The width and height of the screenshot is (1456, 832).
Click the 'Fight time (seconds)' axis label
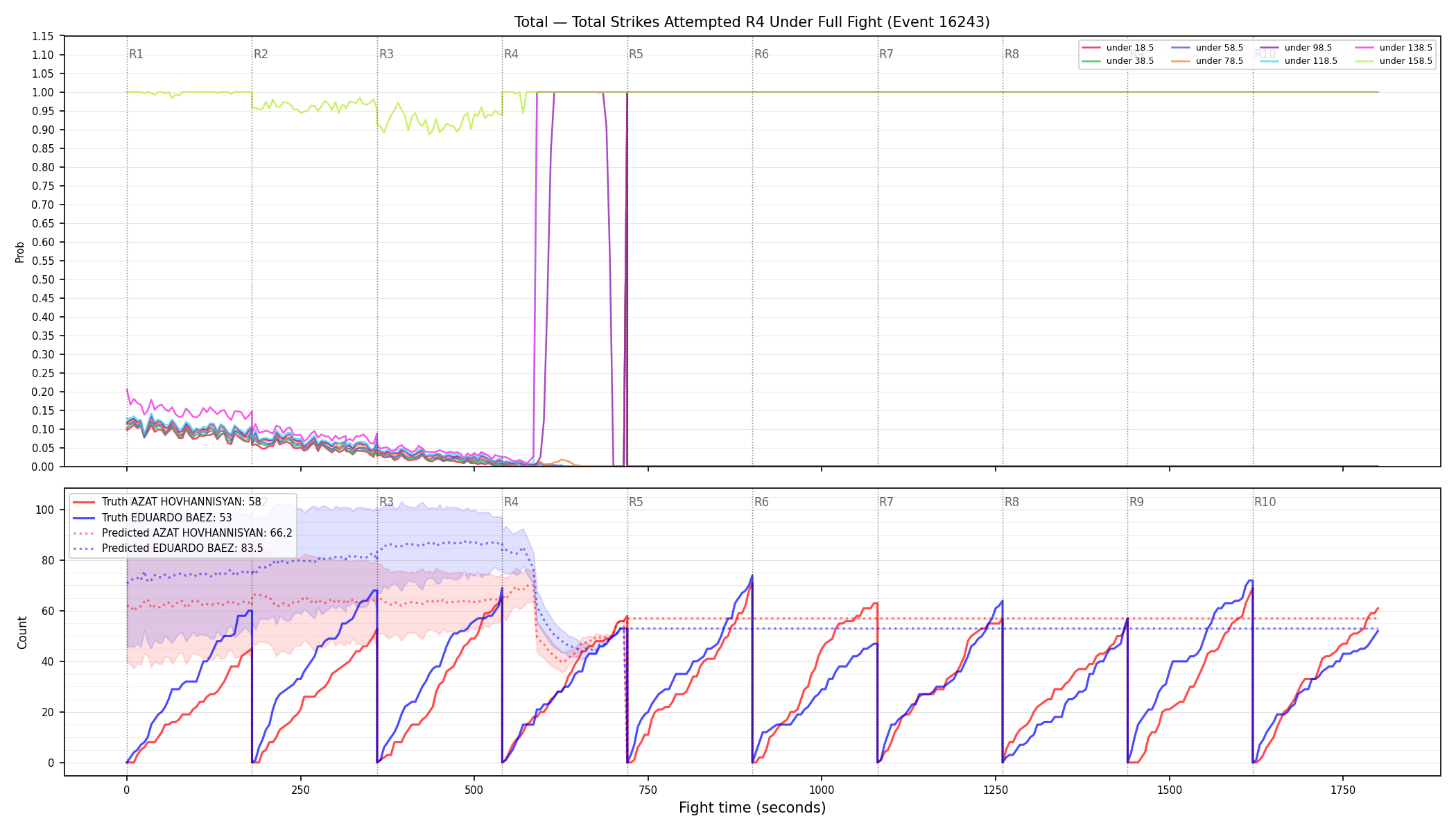[x=752, y=808]
